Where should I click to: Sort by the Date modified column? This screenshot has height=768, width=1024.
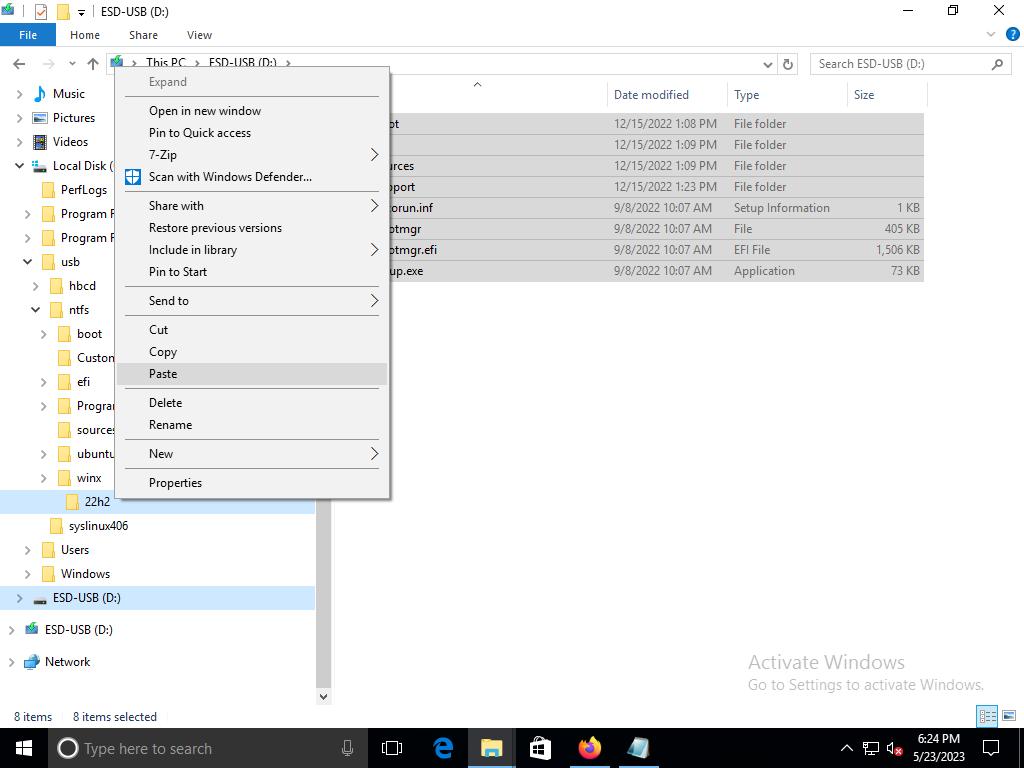pyautogui.click(x=651, y=95)
